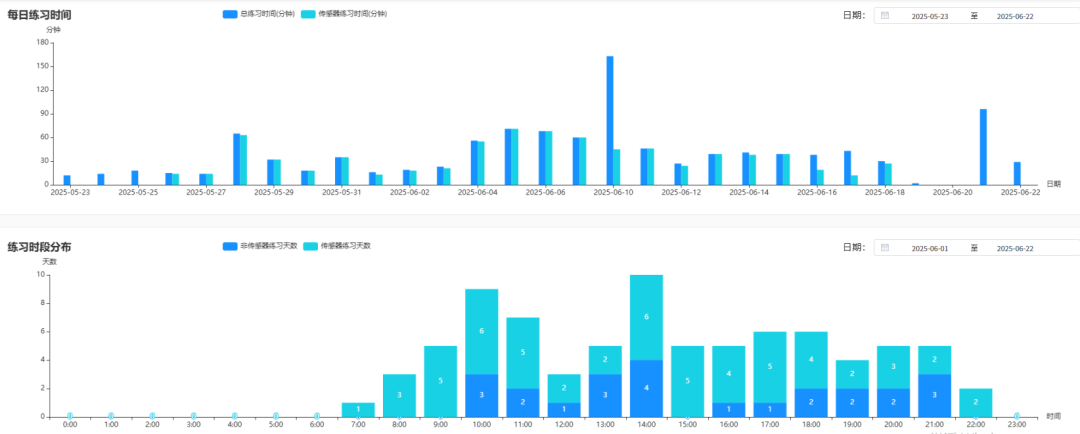Image resolution: width=1080 pixels, height=434 pixels.
Task: Click calendar icon in 练习时段分布 date picker
Action: coord(885,248)
